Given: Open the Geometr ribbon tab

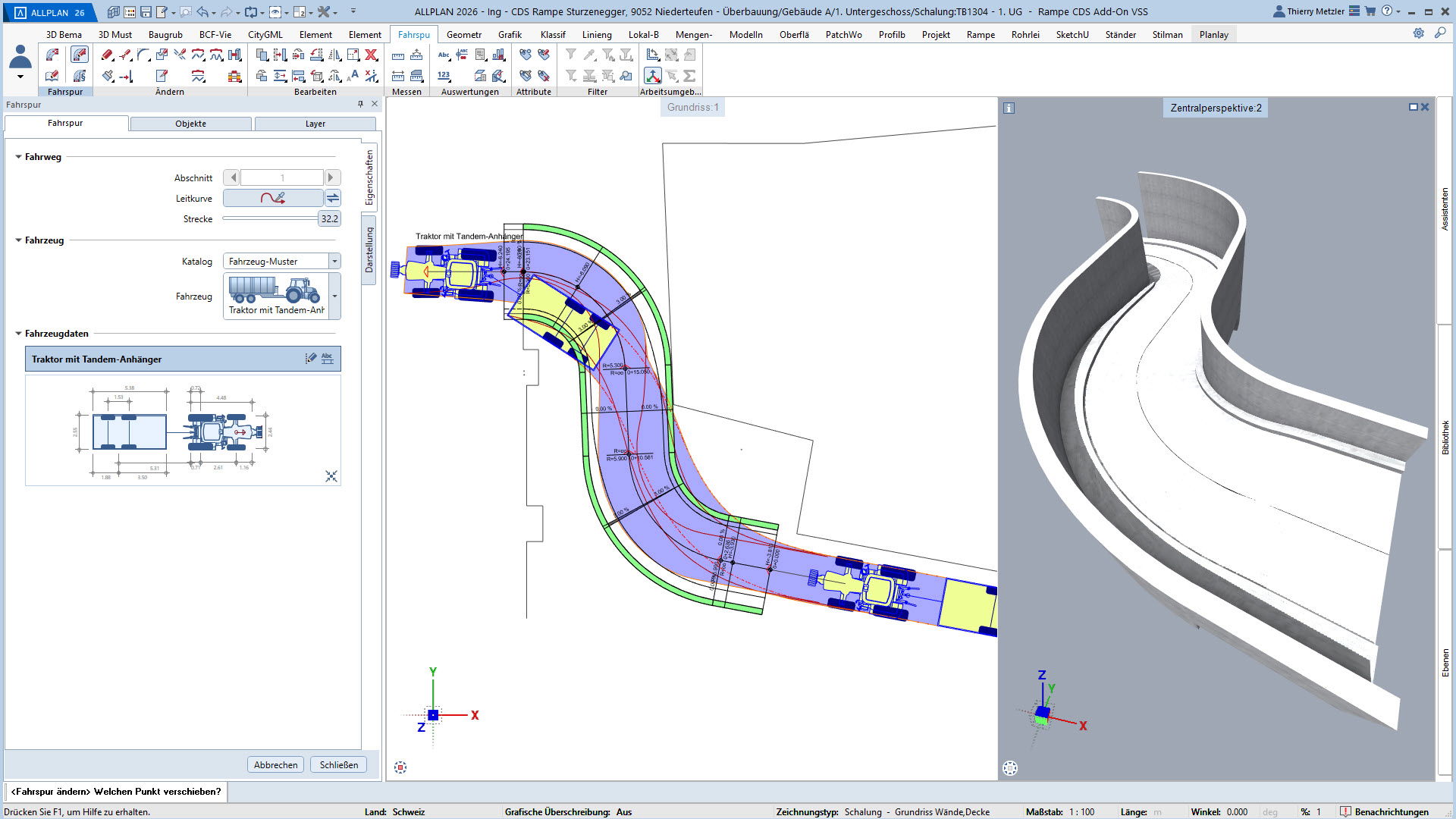Looking at the screenshot, I should [463, 34].
